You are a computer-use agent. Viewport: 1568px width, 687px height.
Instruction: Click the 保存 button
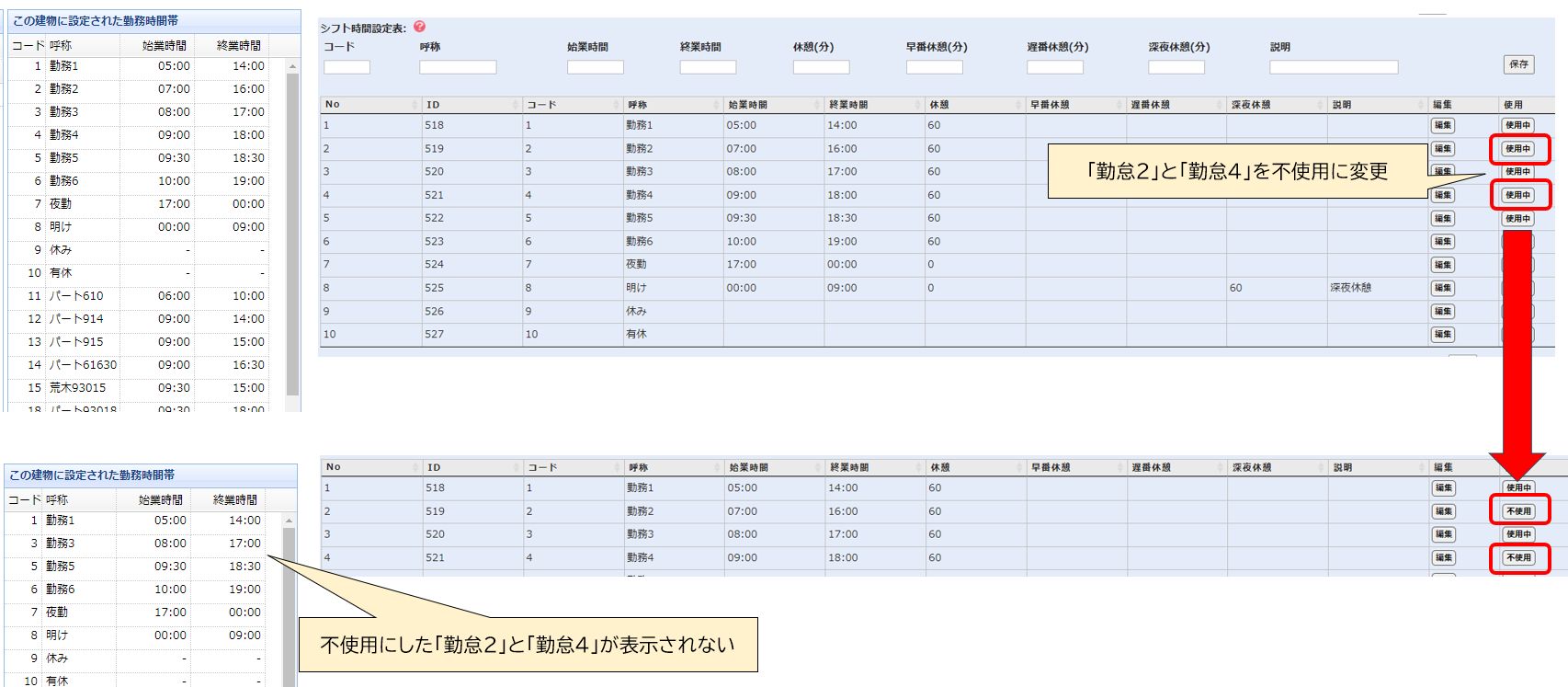[x=1518, y=64]
